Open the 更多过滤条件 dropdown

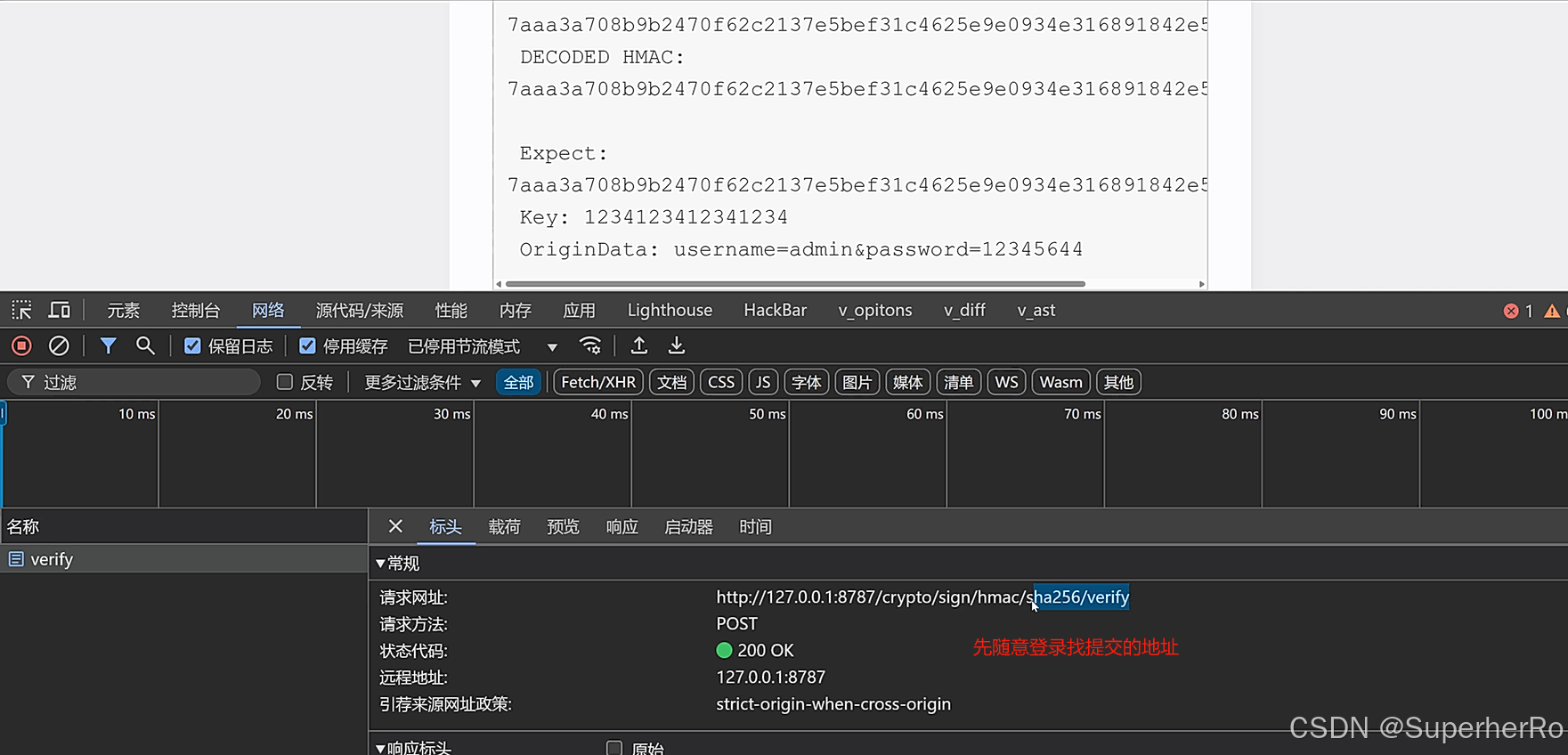pyautogui.click(x=423, y=383)
